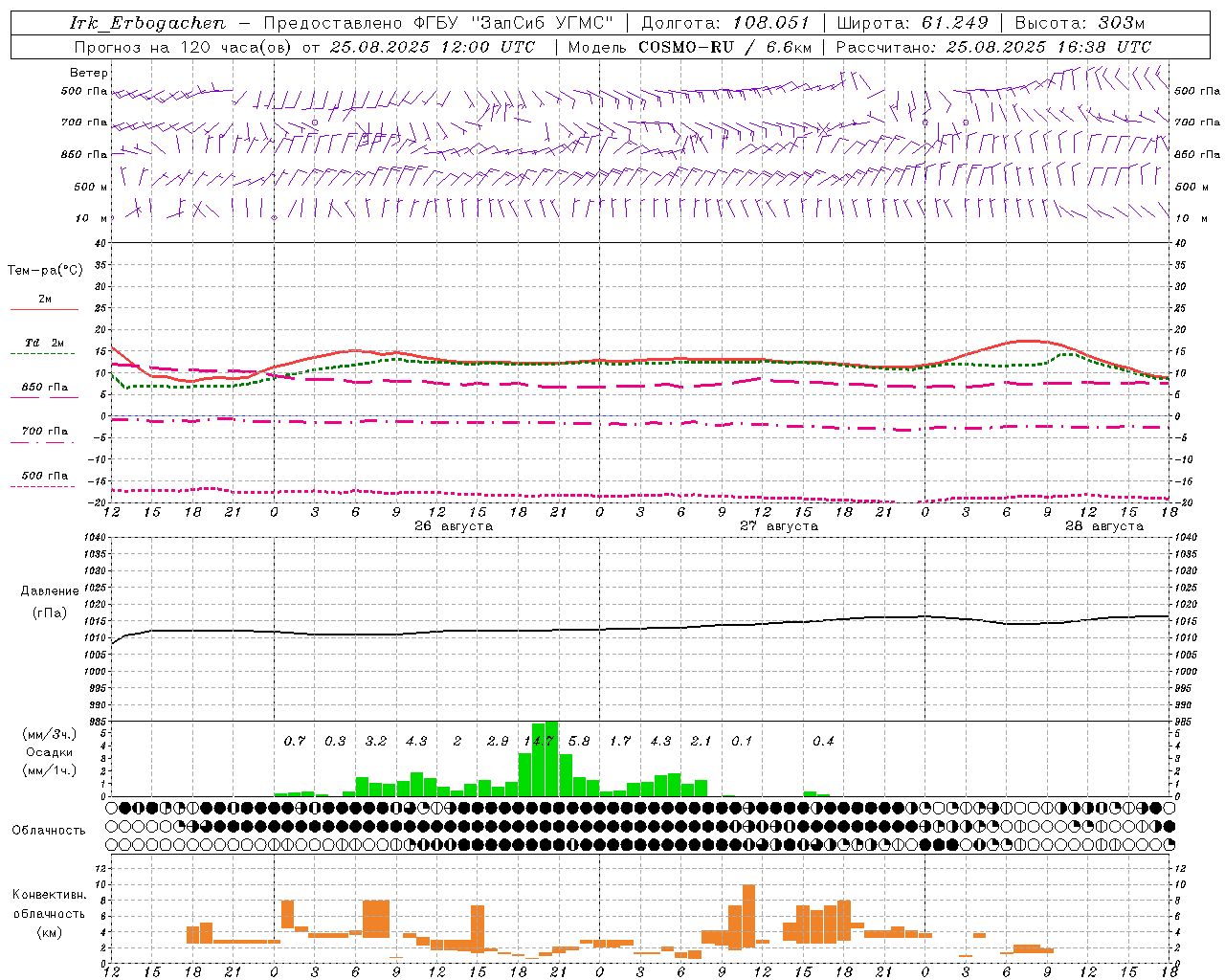Click the Облачность row label
Screen dimensions: 1225x980
click(x=49, y=830)
